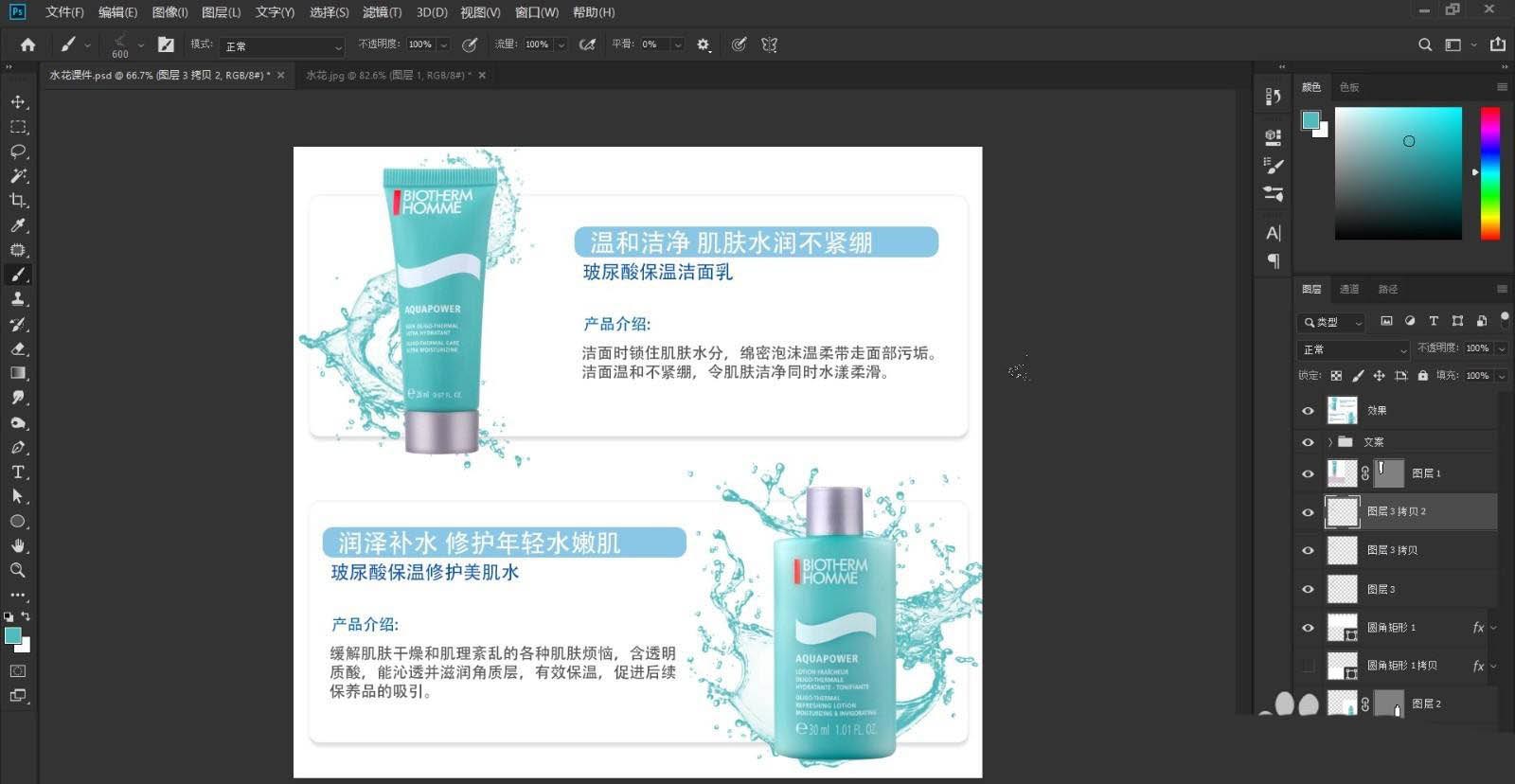Select the Crop tool
The image size is (1515, 784).
(x=18, y=200)
